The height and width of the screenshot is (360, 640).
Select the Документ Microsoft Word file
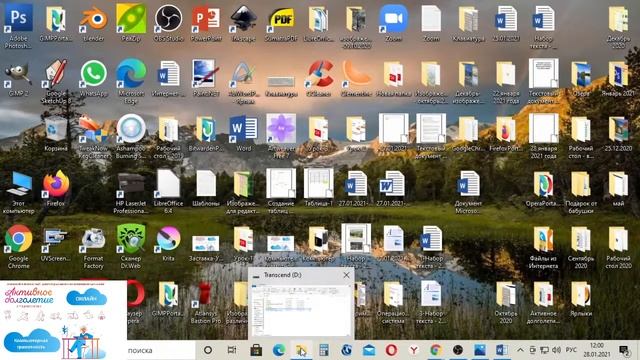pos(468,192)
